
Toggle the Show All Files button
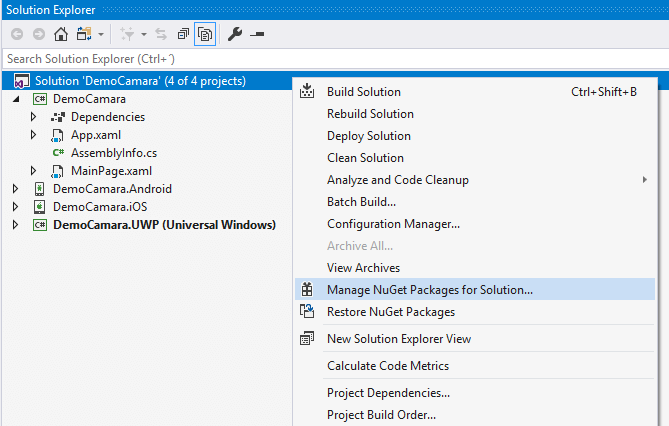point(205,34)
